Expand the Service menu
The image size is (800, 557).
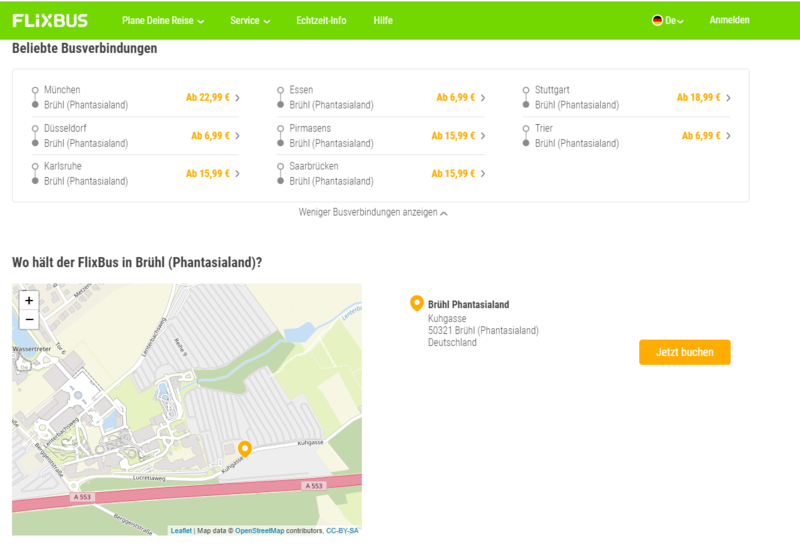coord(250,20)
